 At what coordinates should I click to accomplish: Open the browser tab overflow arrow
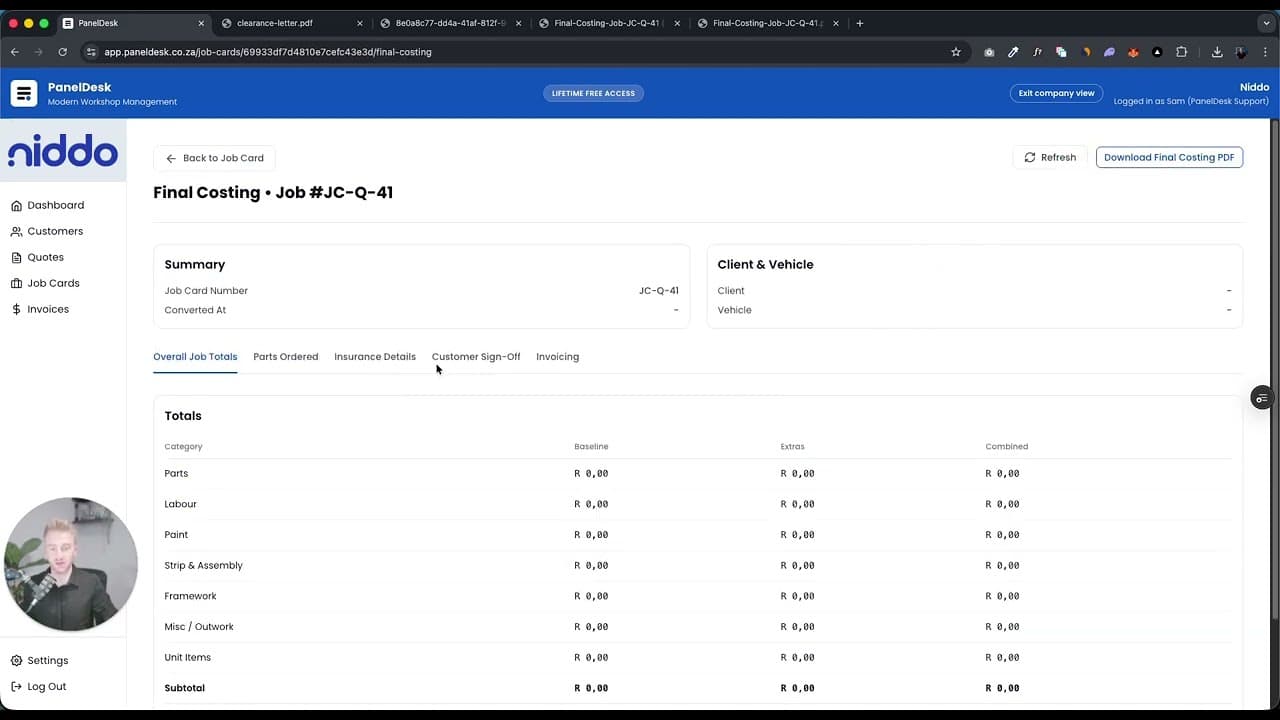pyautogui.click(x=1267, y=22)
